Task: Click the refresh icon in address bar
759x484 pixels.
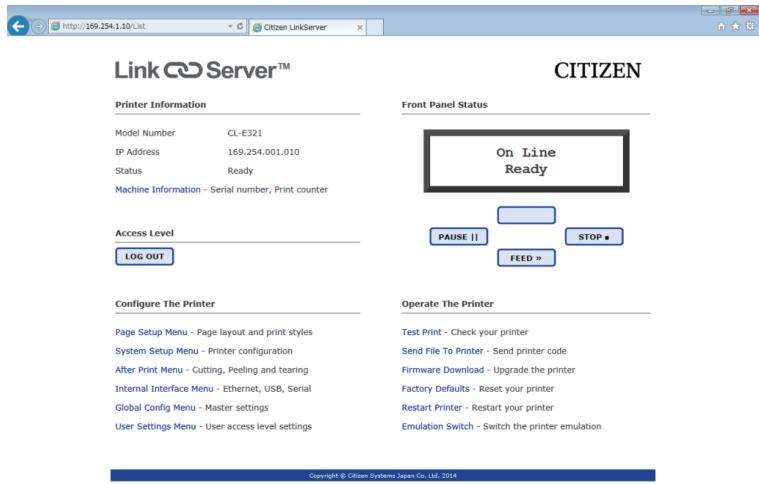Action: coord(240,26)
